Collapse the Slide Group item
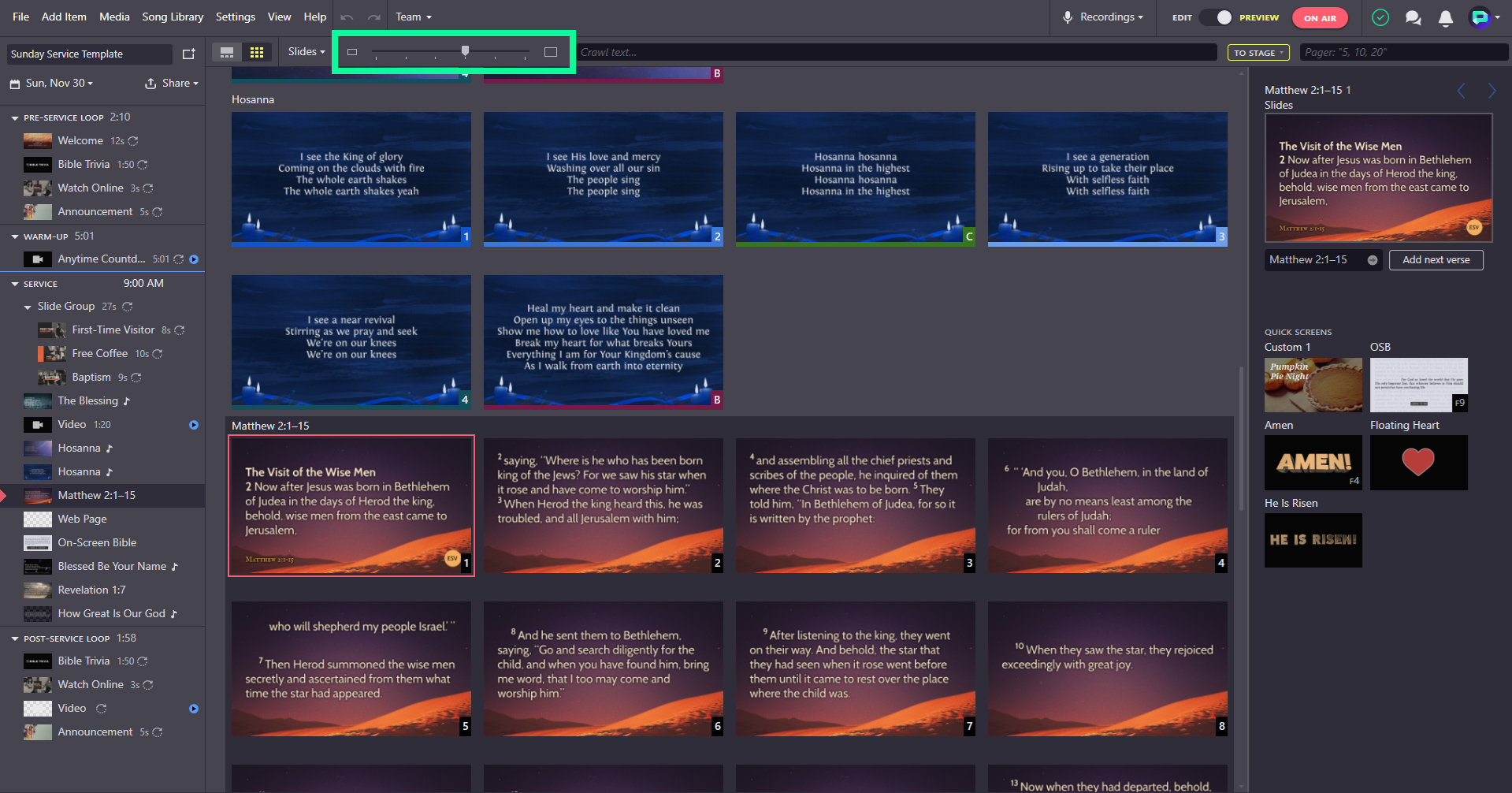 28,307
